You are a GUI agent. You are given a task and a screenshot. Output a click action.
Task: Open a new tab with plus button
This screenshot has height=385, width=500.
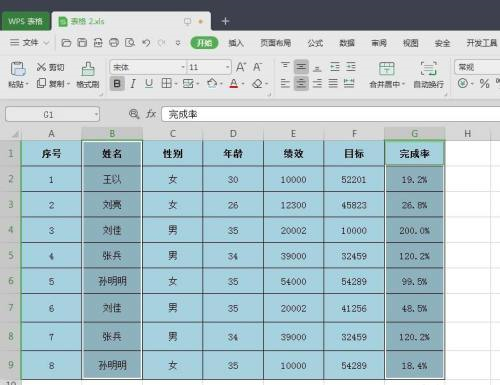(x=225, y=21)
